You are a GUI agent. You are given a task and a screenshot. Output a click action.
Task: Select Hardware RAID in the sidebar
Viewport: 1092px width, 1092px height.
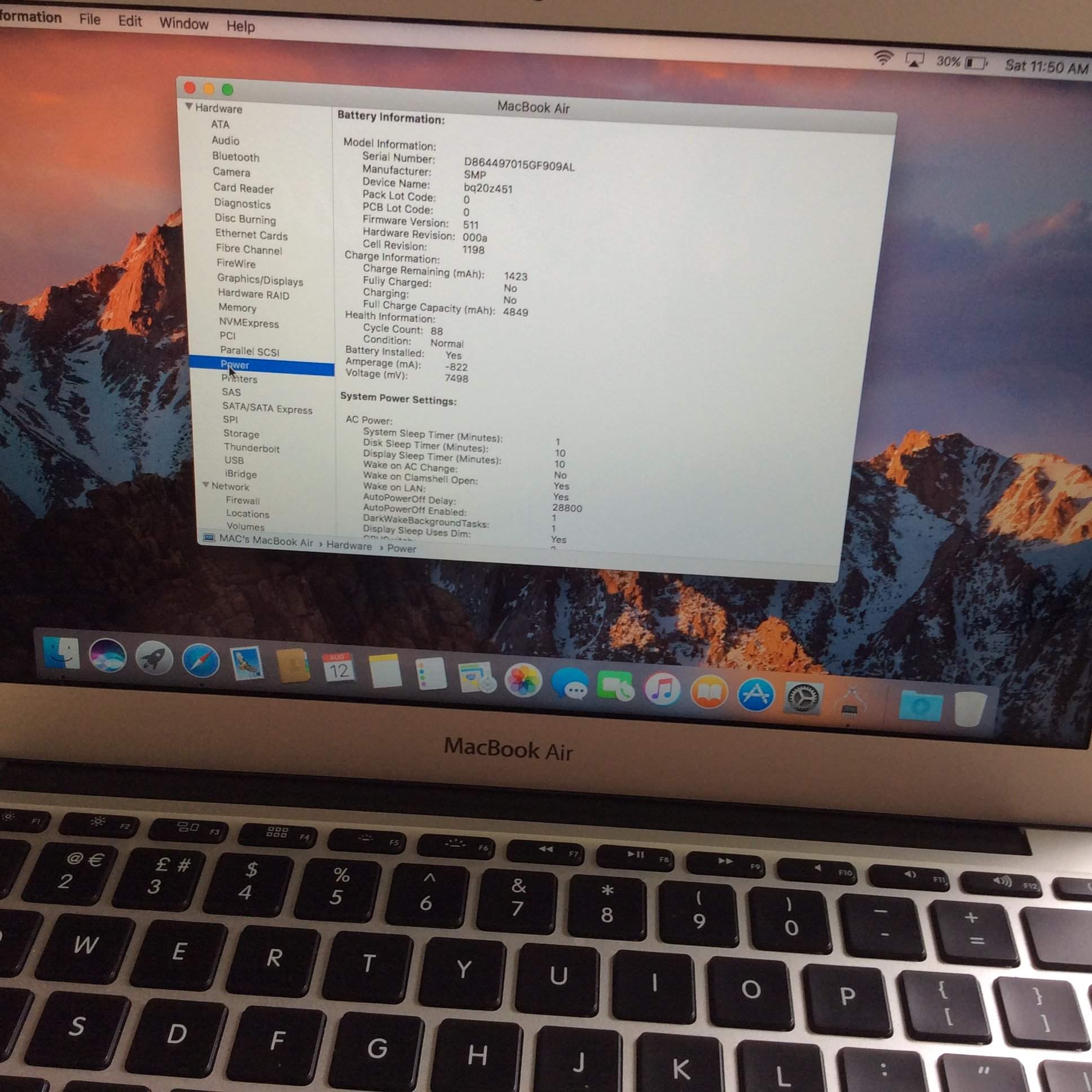(x=254, y=294)
